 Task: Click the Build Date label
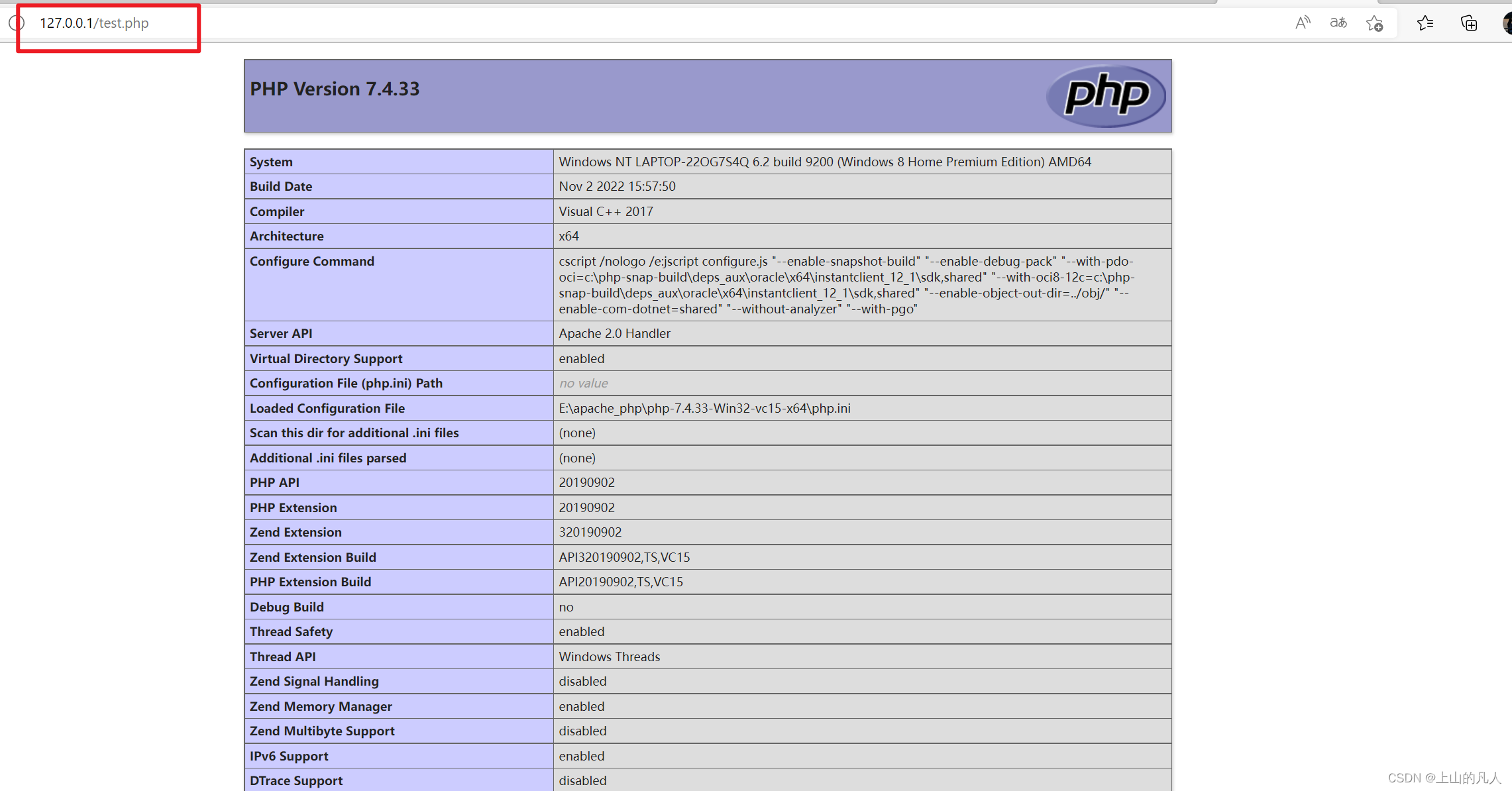[x=281, y=186]
